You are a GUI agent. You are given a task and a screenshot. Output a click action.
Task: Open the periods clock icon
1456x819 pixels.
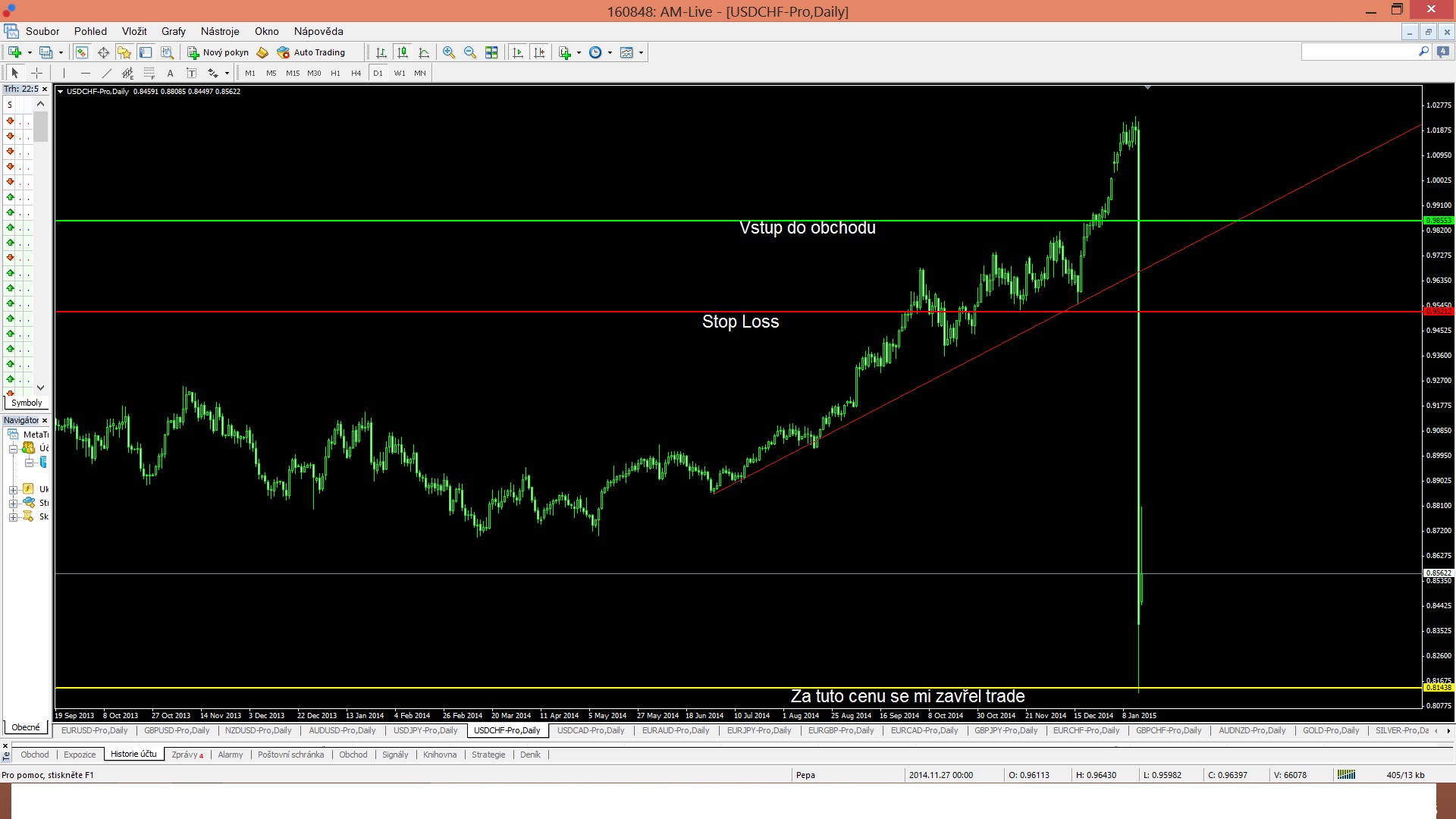[x=595, y=52]
